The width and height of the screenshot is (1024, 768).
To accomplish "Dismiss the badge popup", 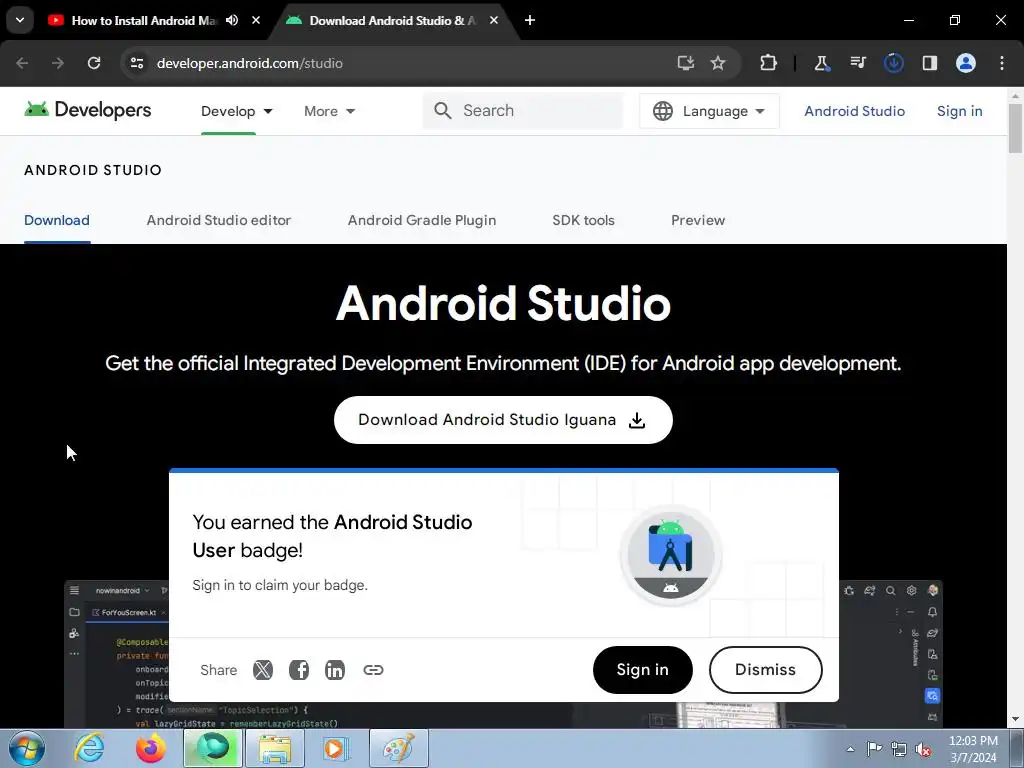I will (x=765, y=670).
